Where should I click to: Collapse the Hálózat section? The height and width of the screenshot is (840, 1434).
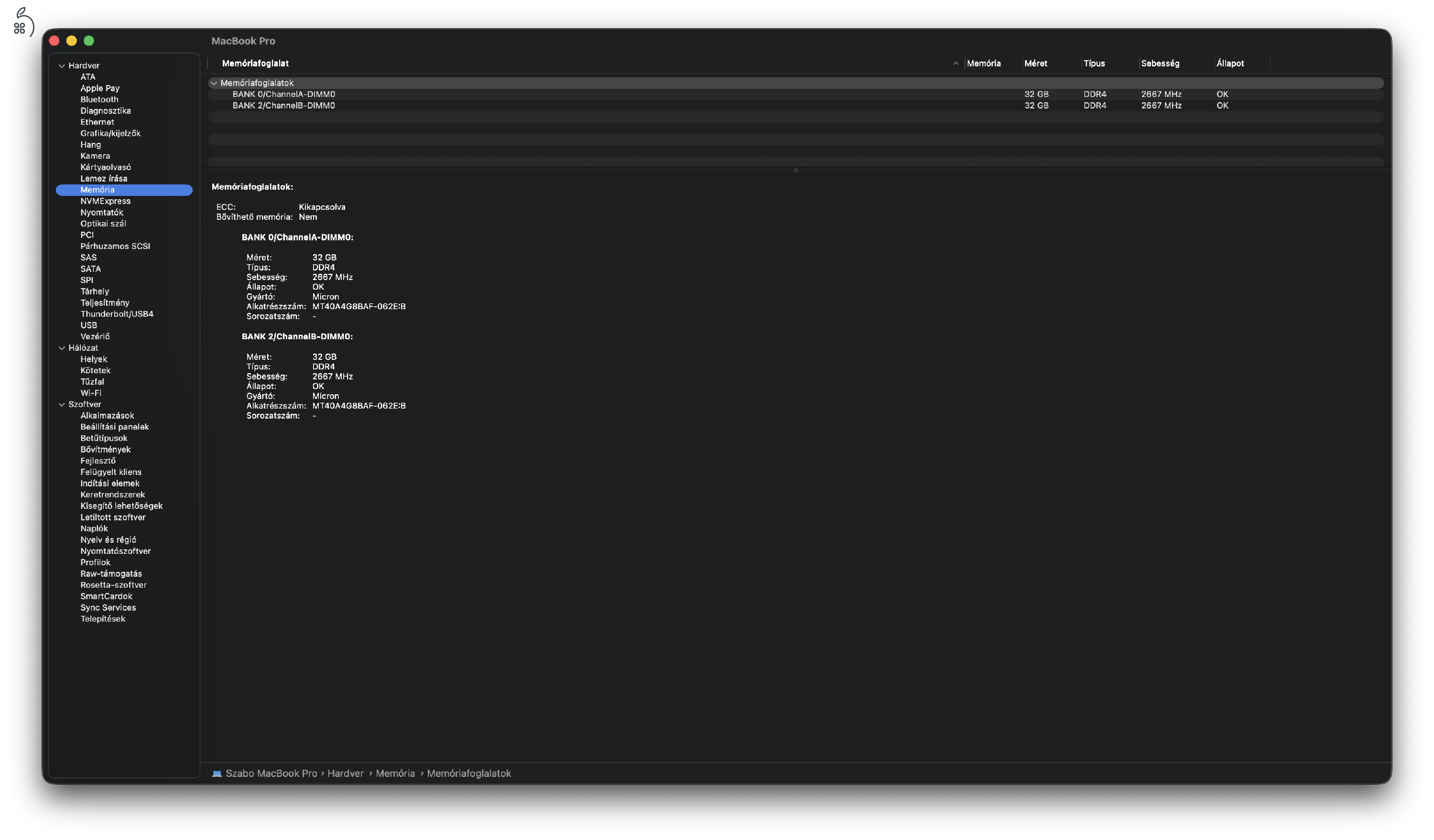pyautogui.click(x=62, y=348)
